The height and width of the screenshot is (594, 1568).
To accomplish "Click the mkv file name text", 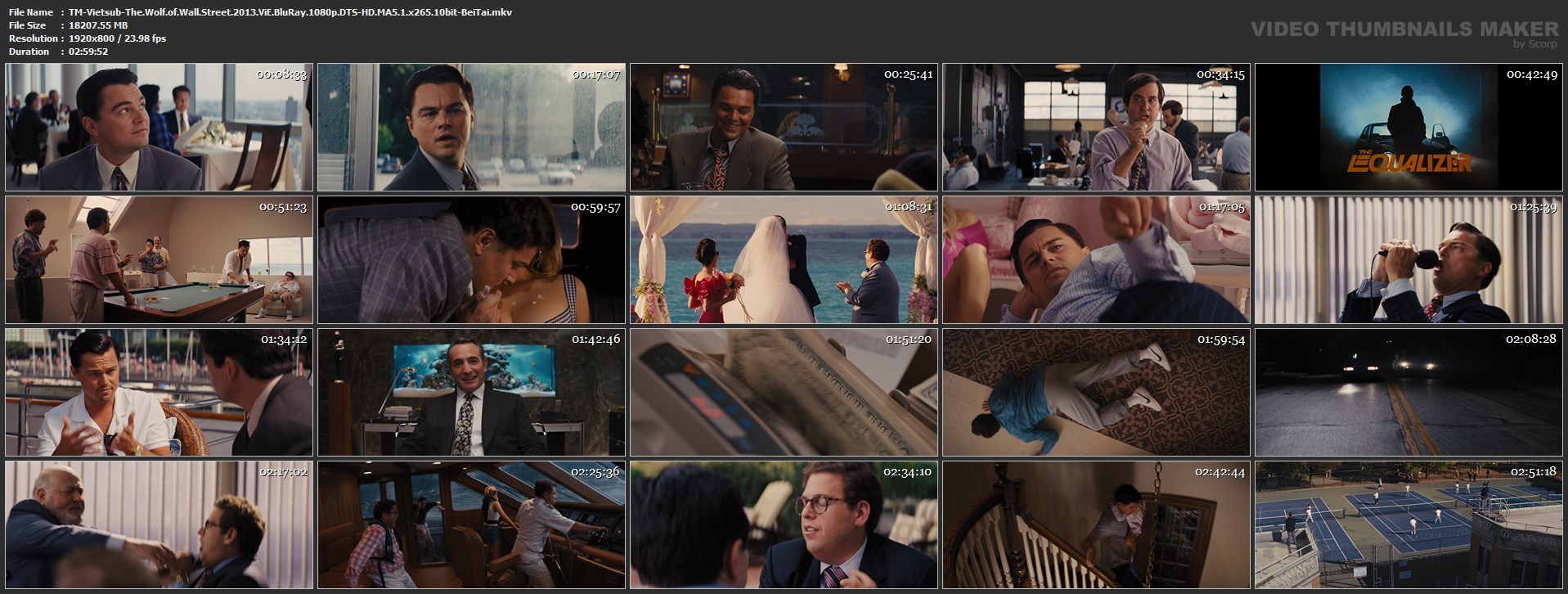I will point(290,12).
